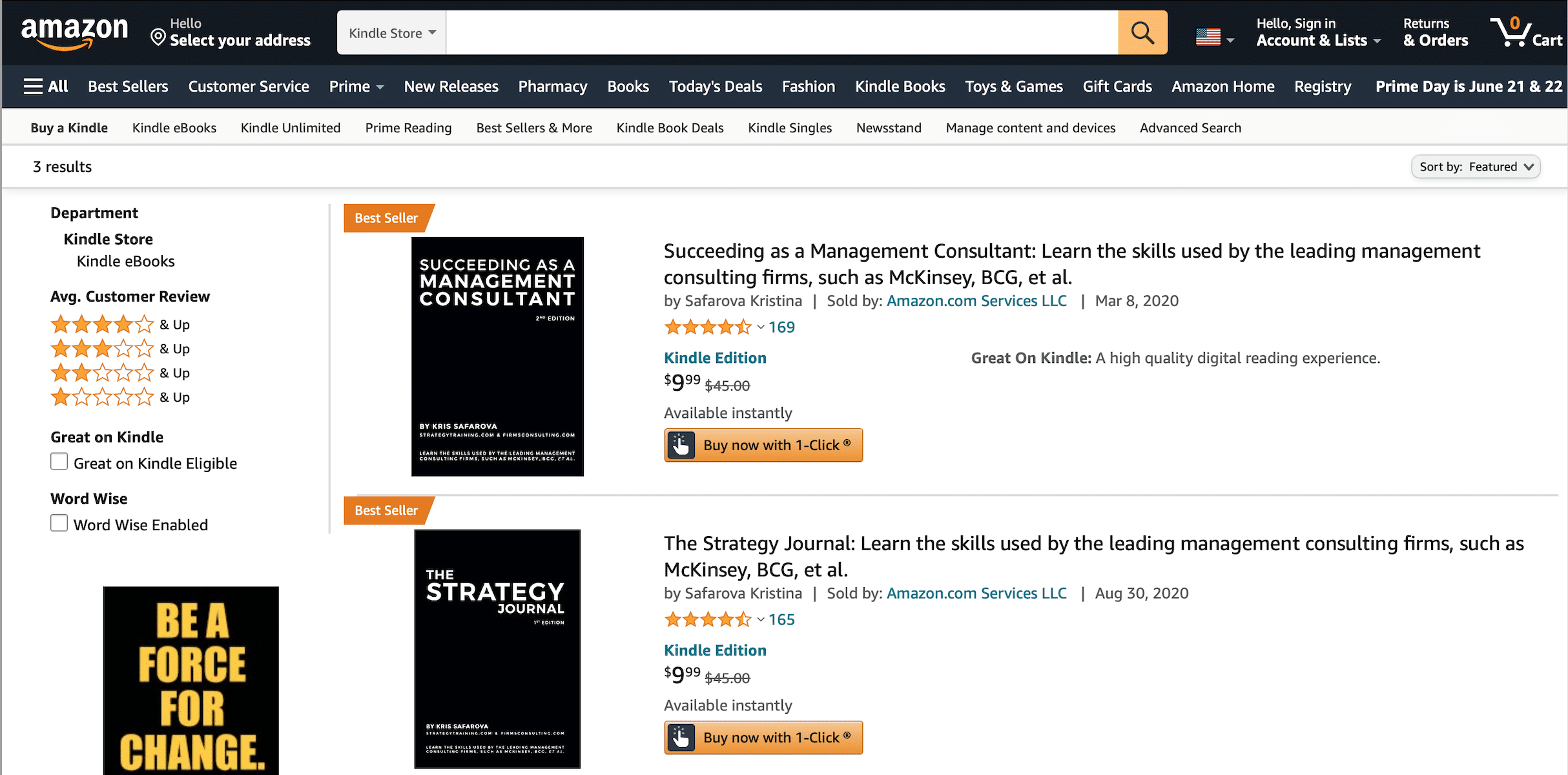Open the Newsstand menu item
Viewport: 1568px width, 775px height.
(889, 127)
